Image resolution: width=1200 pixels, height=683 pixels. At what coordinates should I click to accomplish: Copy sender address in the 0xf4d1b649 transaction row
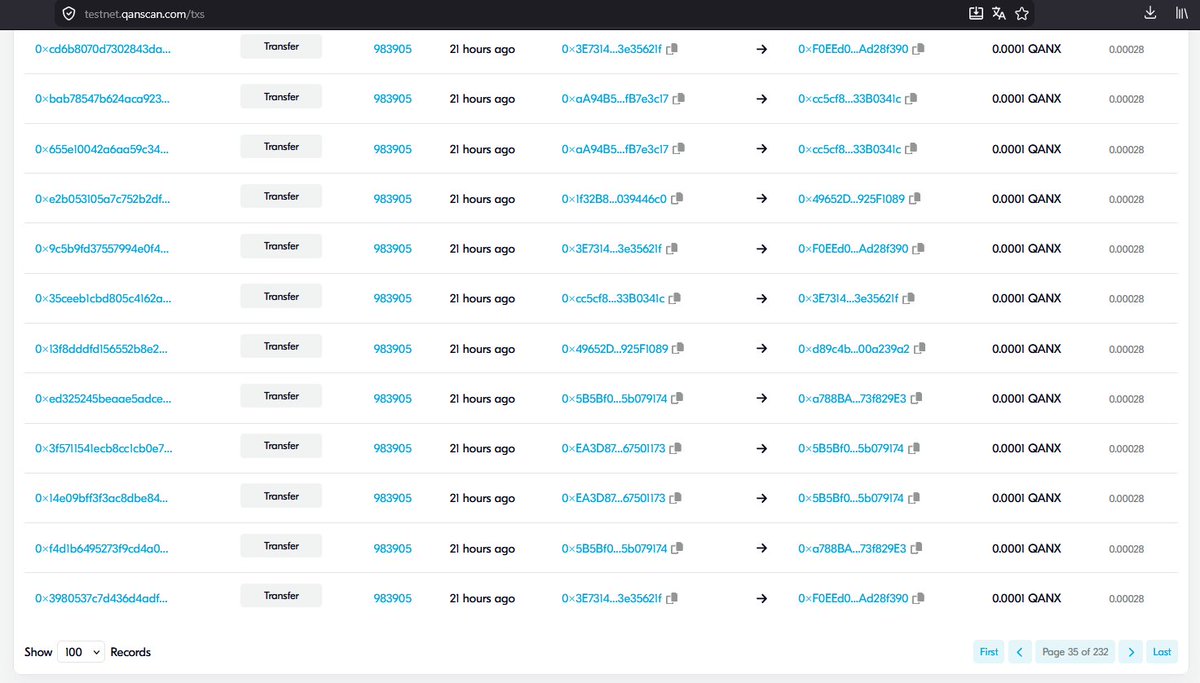[x=677, y=548]
